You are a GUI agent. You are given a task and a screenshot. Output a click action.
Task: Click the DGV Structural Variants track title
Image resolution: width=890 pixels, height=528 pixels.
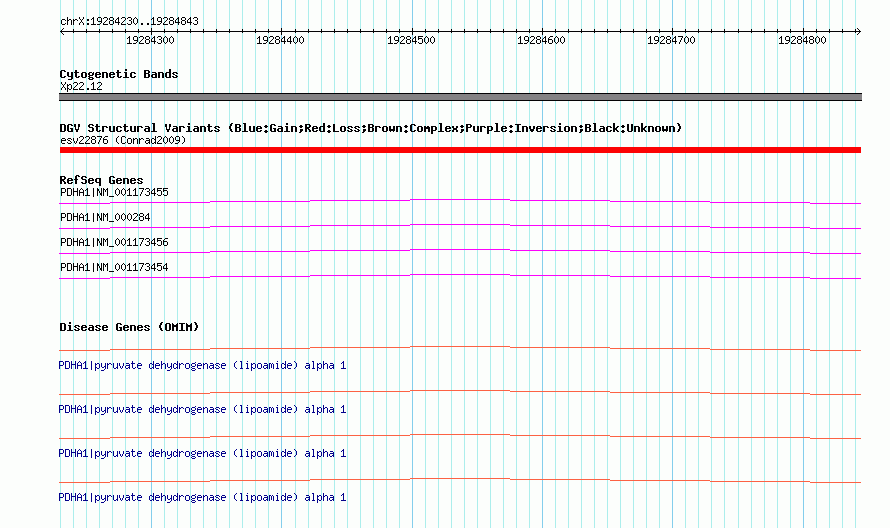(x=371, y=128)
